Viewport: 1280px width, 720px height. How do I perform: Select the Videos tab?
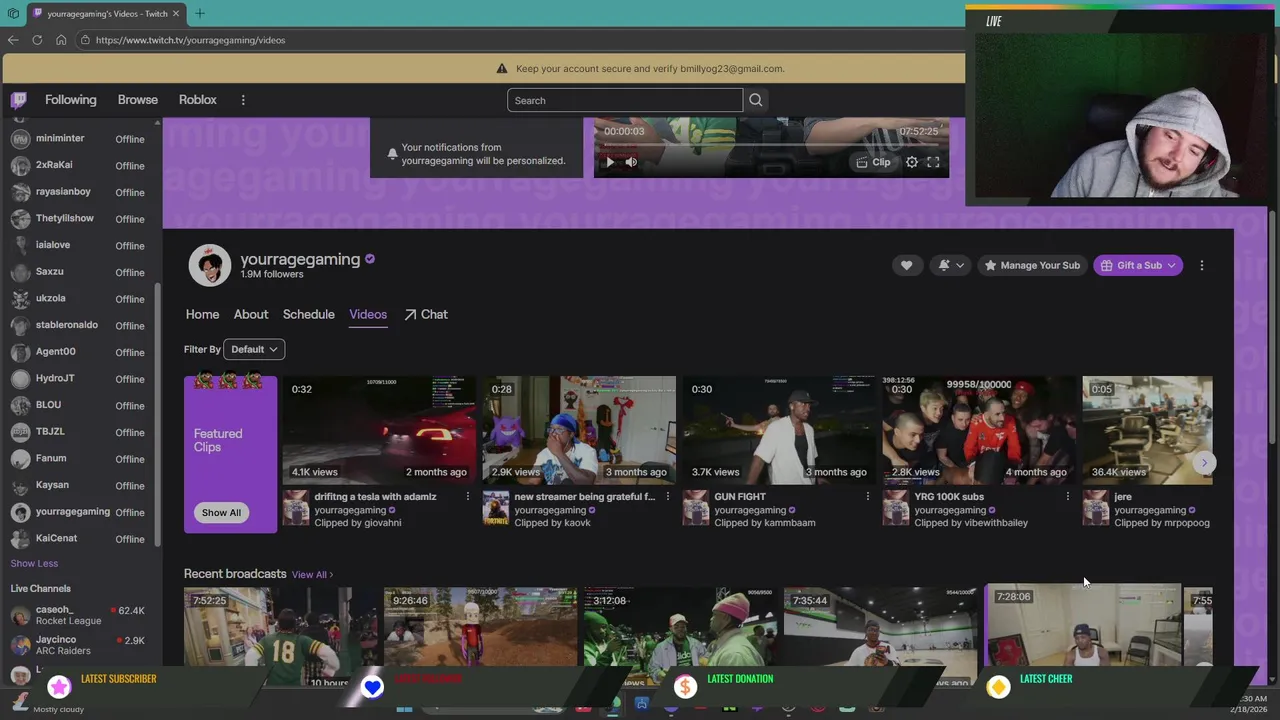[x=368, y=314]
